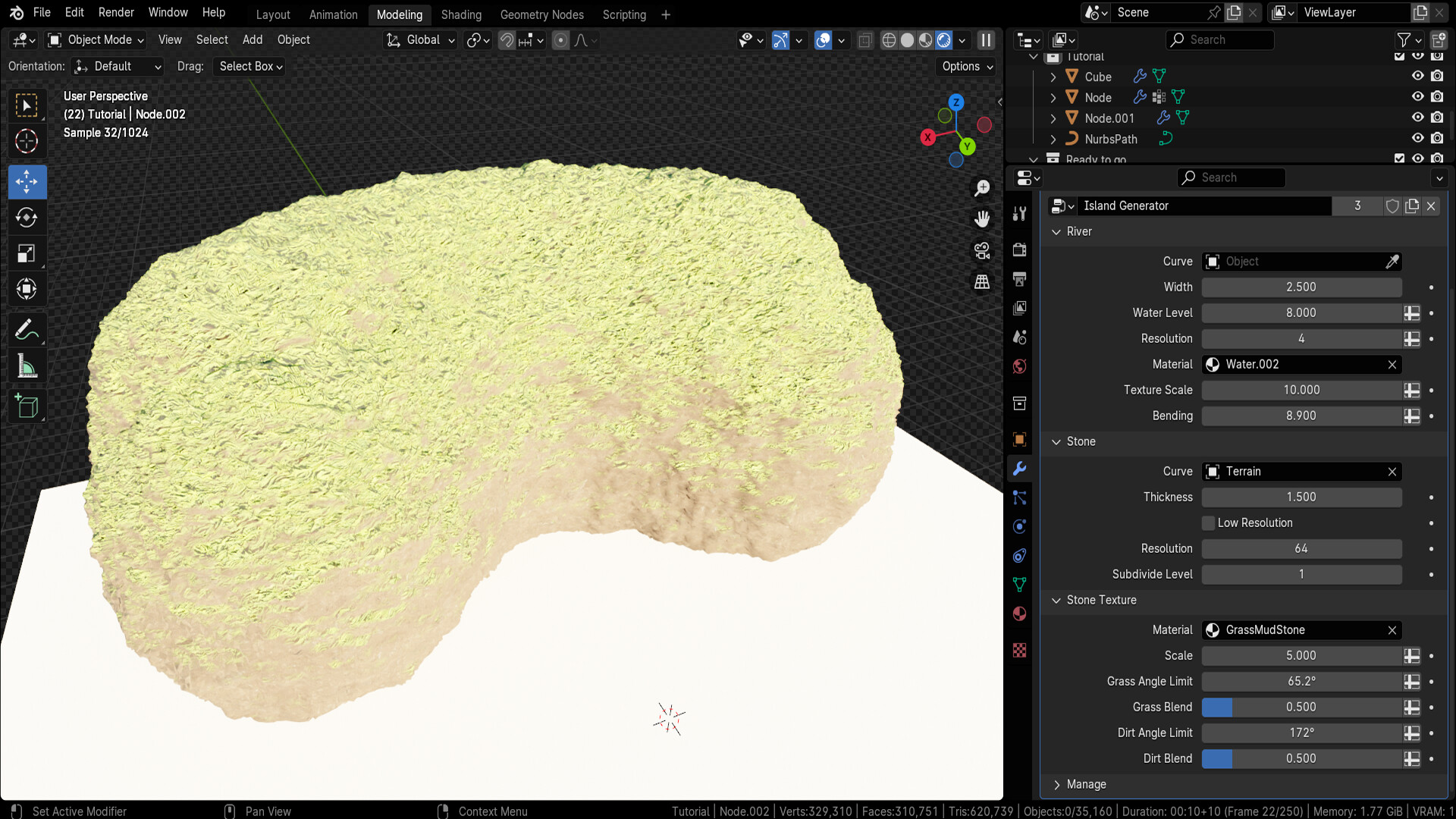Open the Object Mode dropdown
The height and width of the screenshot is (819, 1456).
[95, 39]
